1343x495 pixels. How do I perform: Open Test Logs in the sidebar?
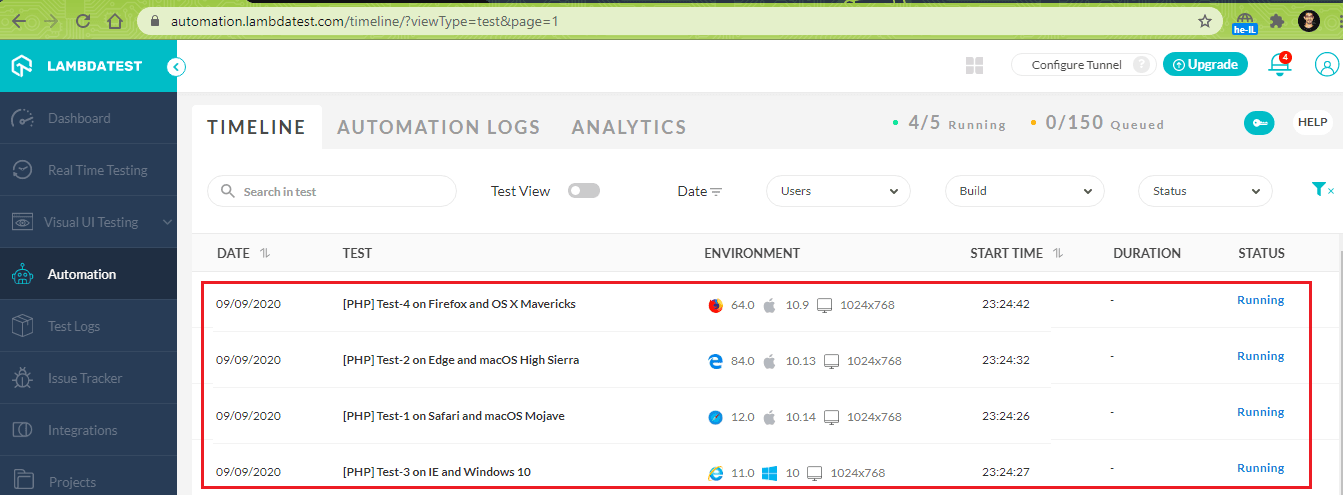[x=88, y=326]
